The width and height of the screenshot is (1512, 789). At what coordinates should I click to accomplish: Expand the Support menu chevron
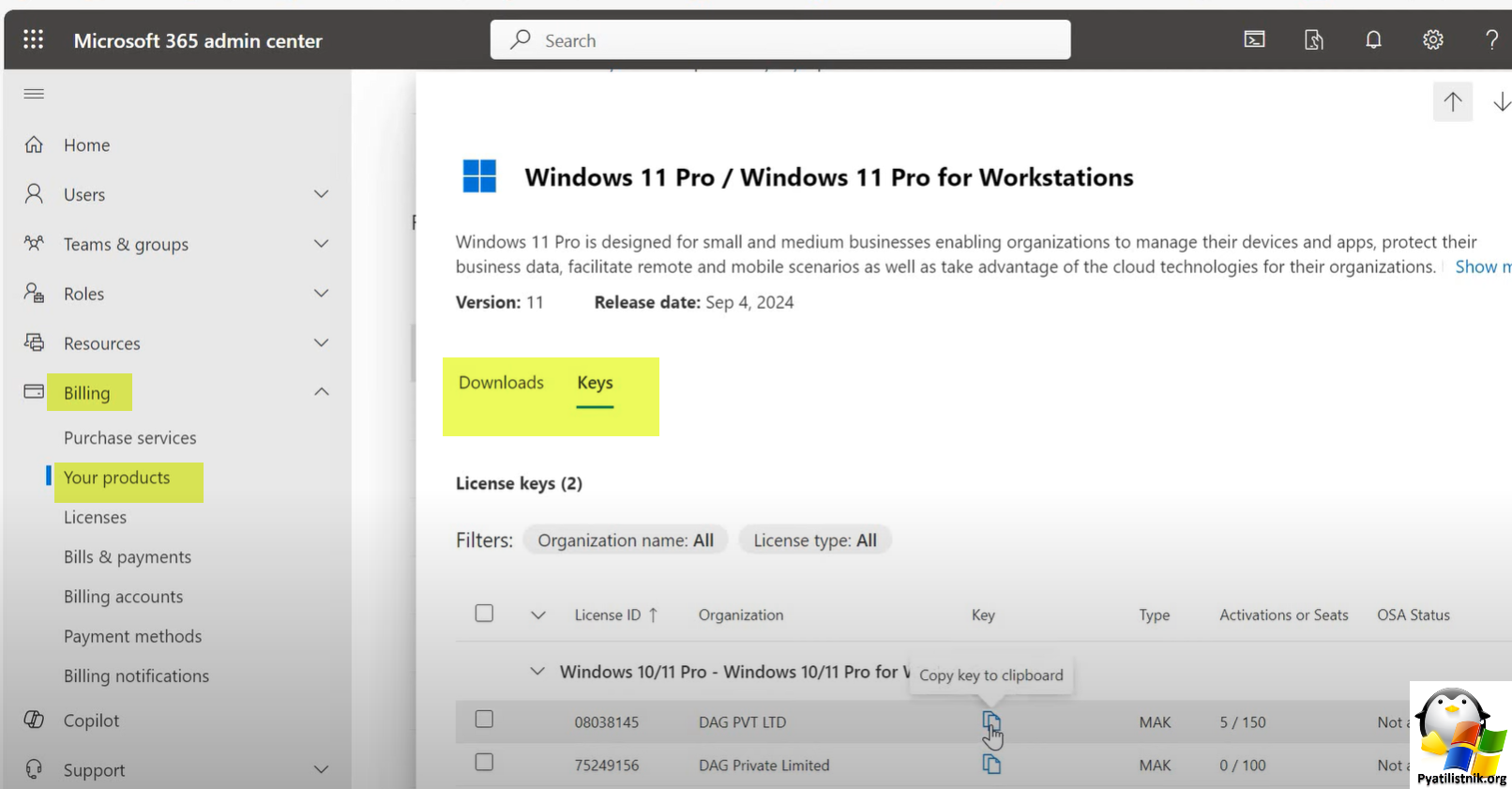click(321, 770)
